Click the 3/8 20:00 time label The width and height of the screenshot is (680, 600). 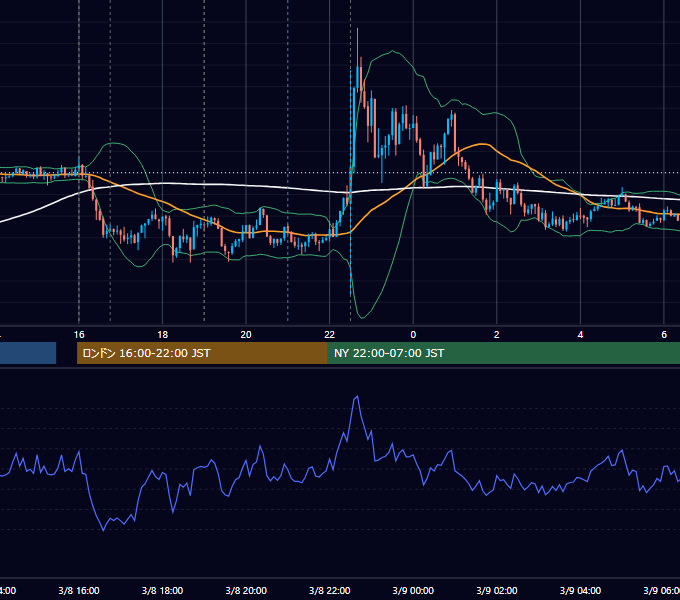tap(246, 590)
